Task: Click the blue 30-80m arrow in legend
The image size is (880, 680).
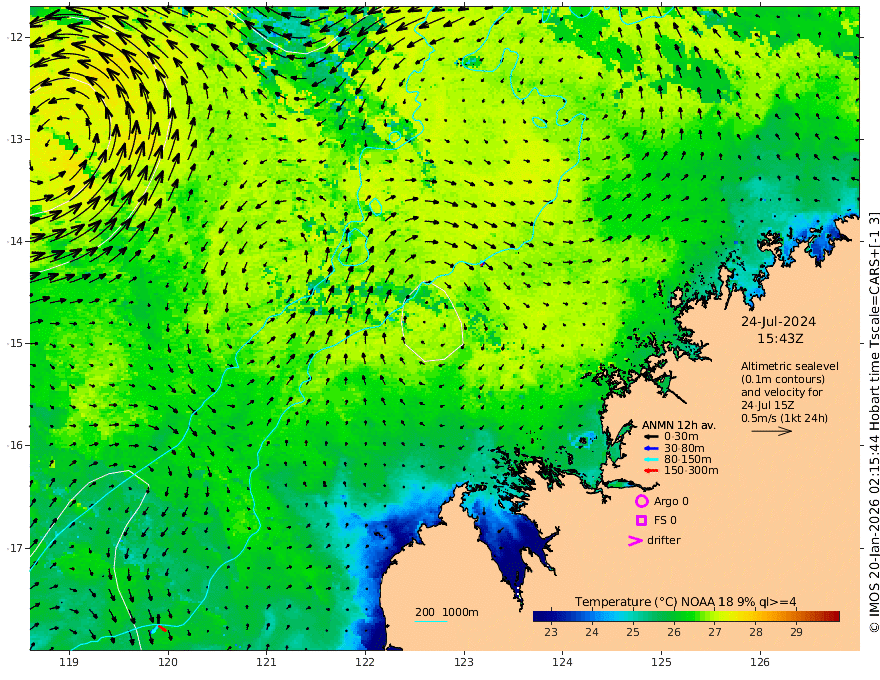Action: (x=651, y=448)
